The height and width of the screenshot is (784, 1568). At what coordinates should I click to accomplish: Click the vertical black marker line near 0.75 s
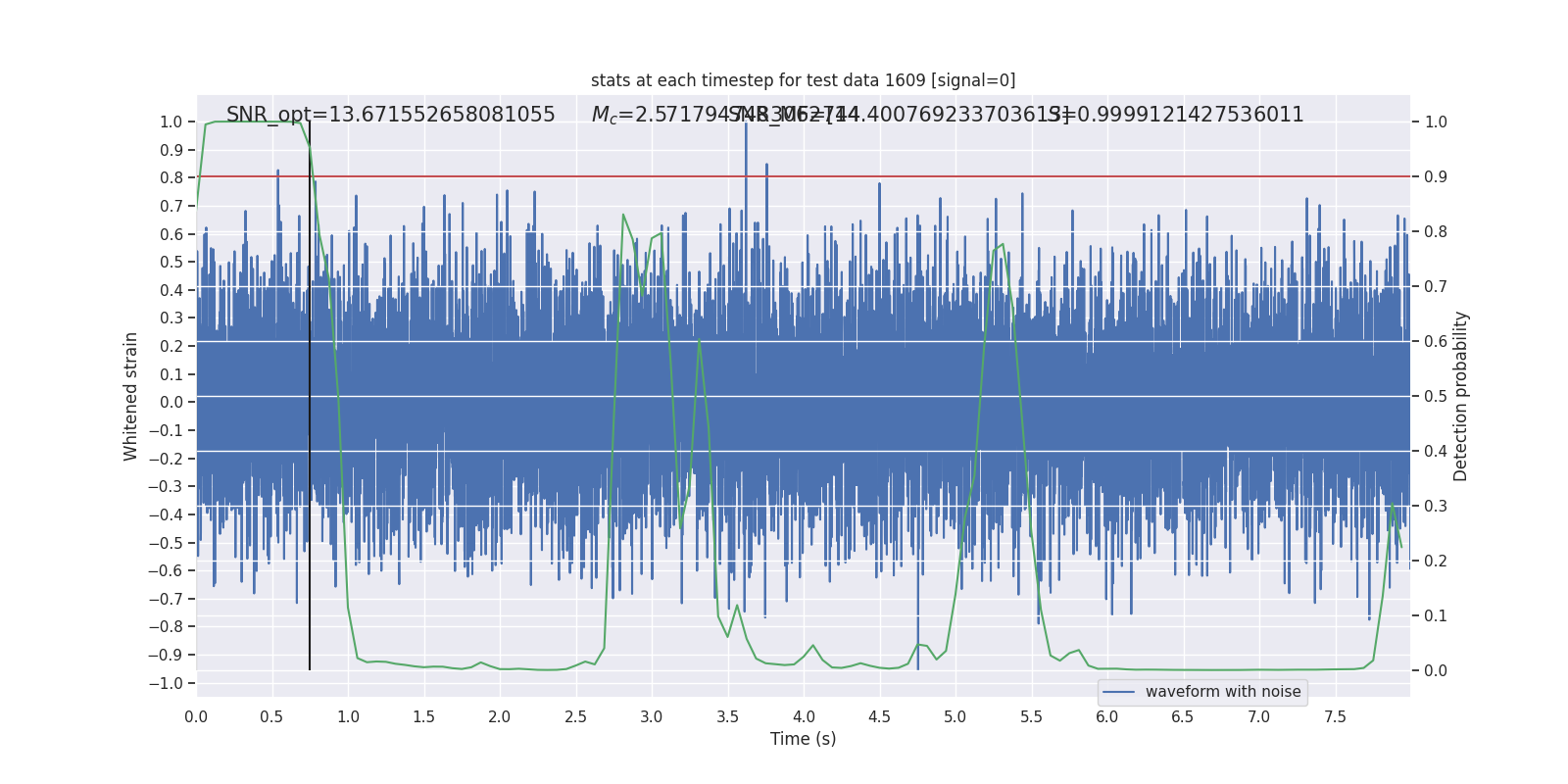pyautogui.click(x=310, y=396)
